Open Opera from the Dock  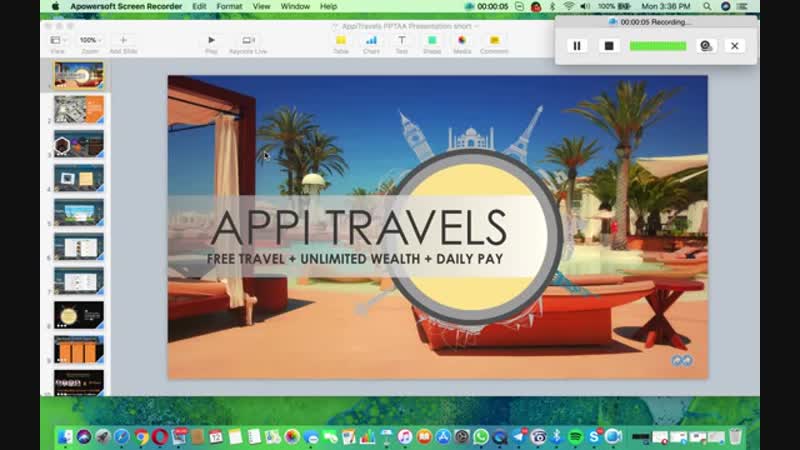160,437
